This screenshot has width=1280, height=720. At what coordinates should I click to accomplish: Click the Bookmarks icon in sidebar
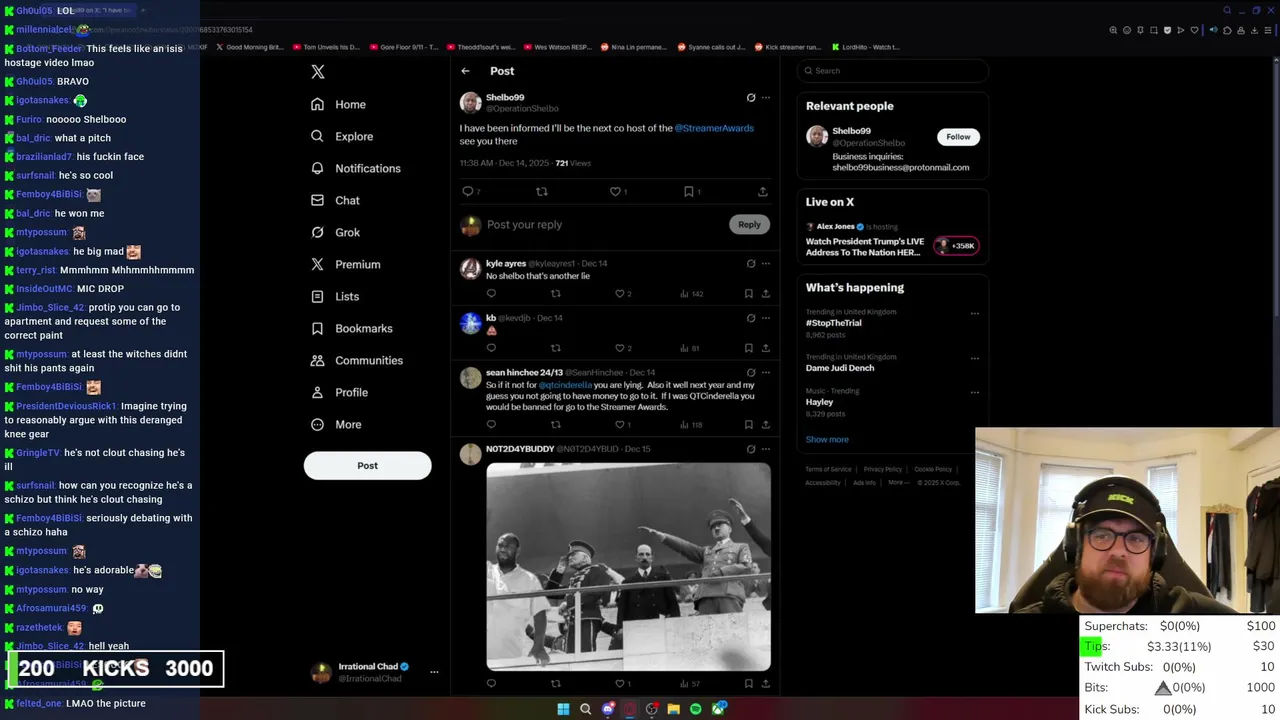coord(317,328)
